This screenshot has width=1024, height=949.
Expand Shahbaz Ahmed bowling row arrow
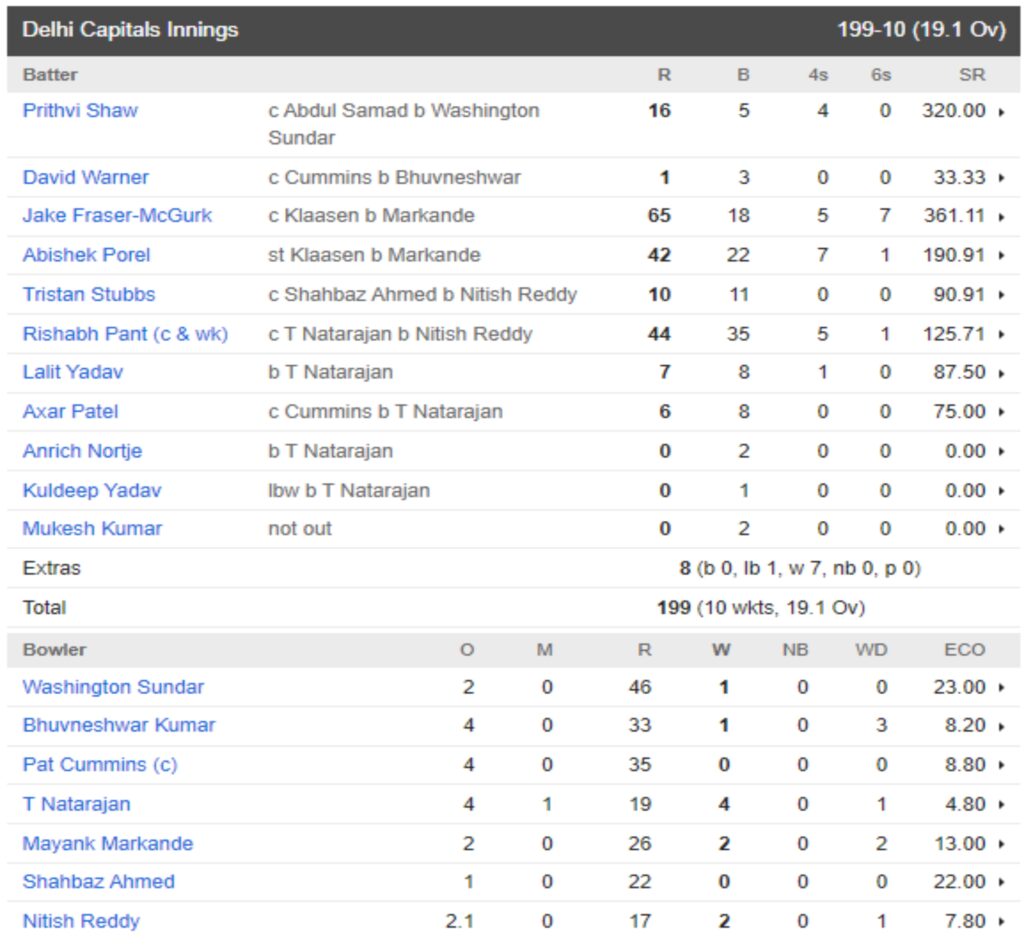[x=1002, y=882]
